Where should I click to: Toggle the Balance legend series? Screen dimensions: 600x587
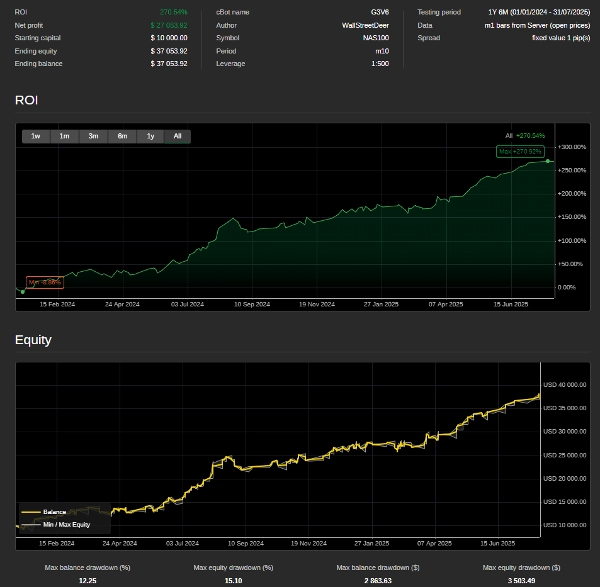point(53,512)
